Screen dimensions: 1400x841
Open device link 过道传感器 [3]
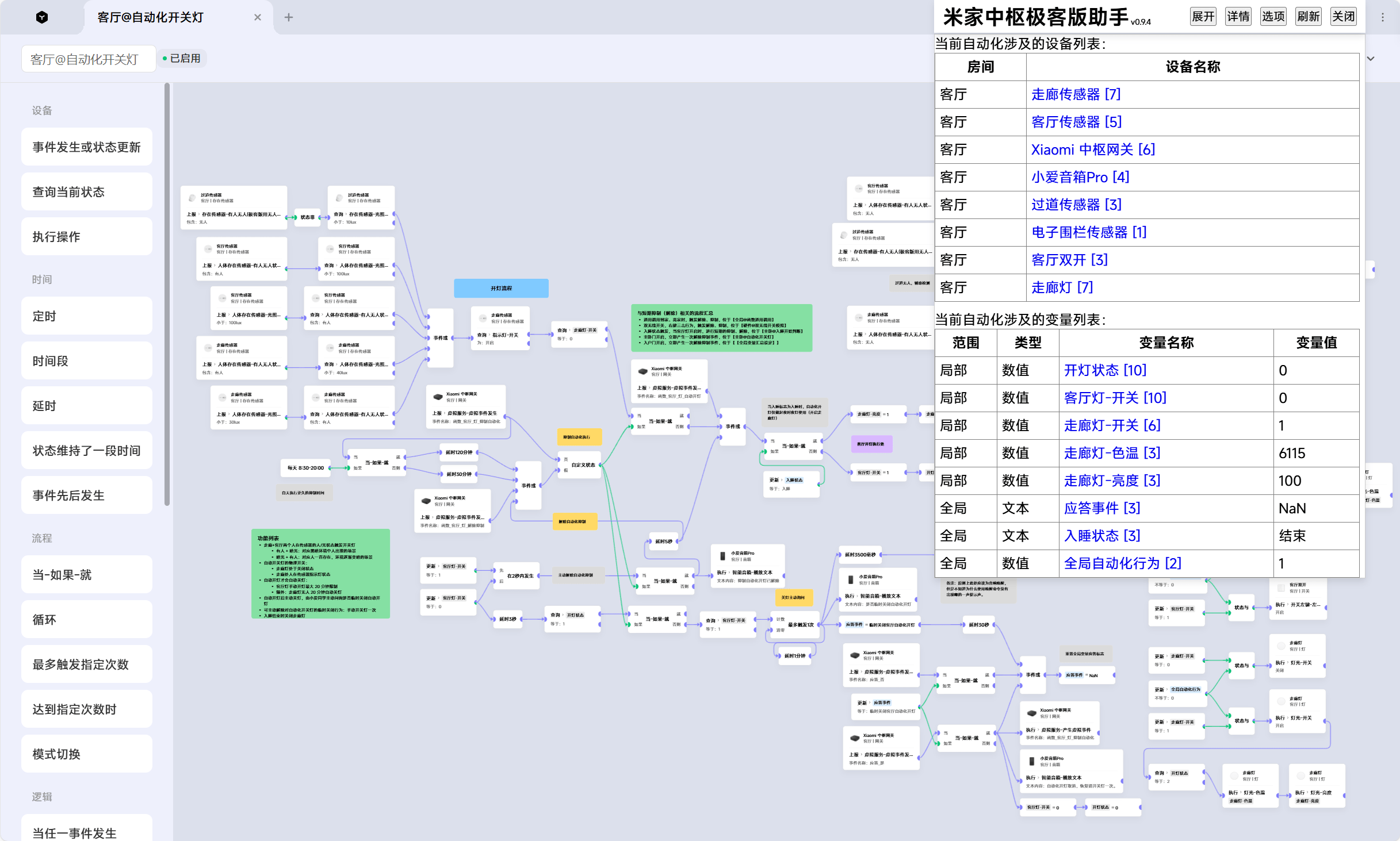tap(1077, 205)
